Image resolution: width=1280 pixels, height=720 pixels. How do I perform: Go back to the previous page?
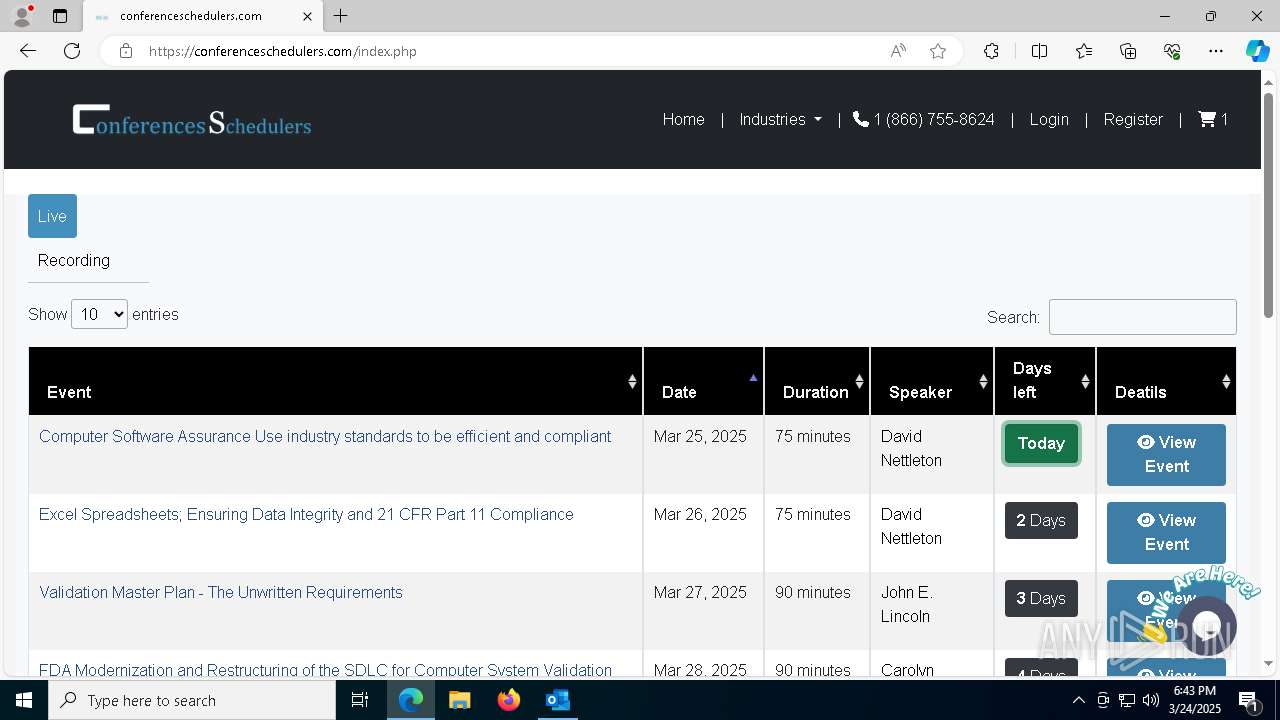[28, 51]
